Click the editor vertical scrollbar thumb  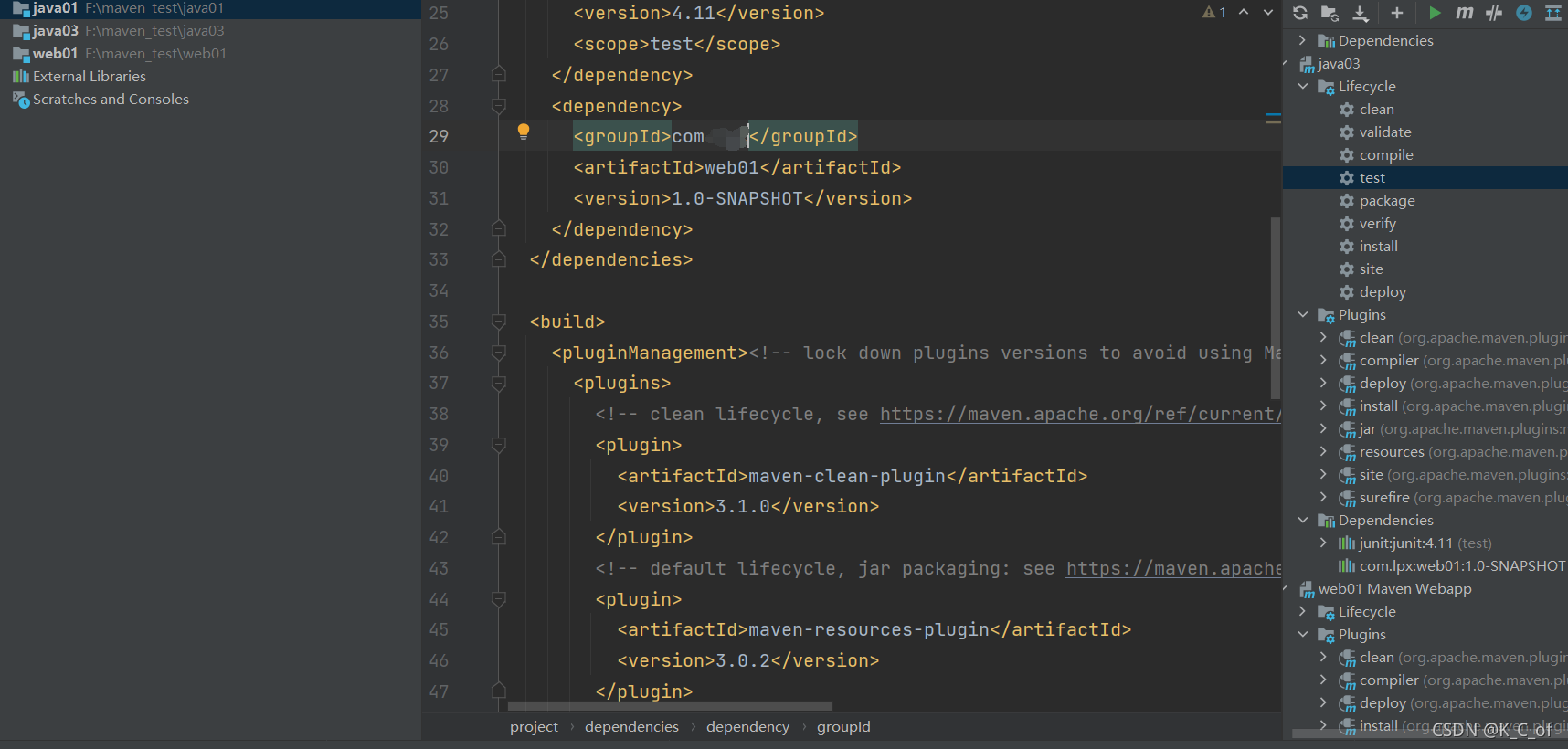[1276, 308]
